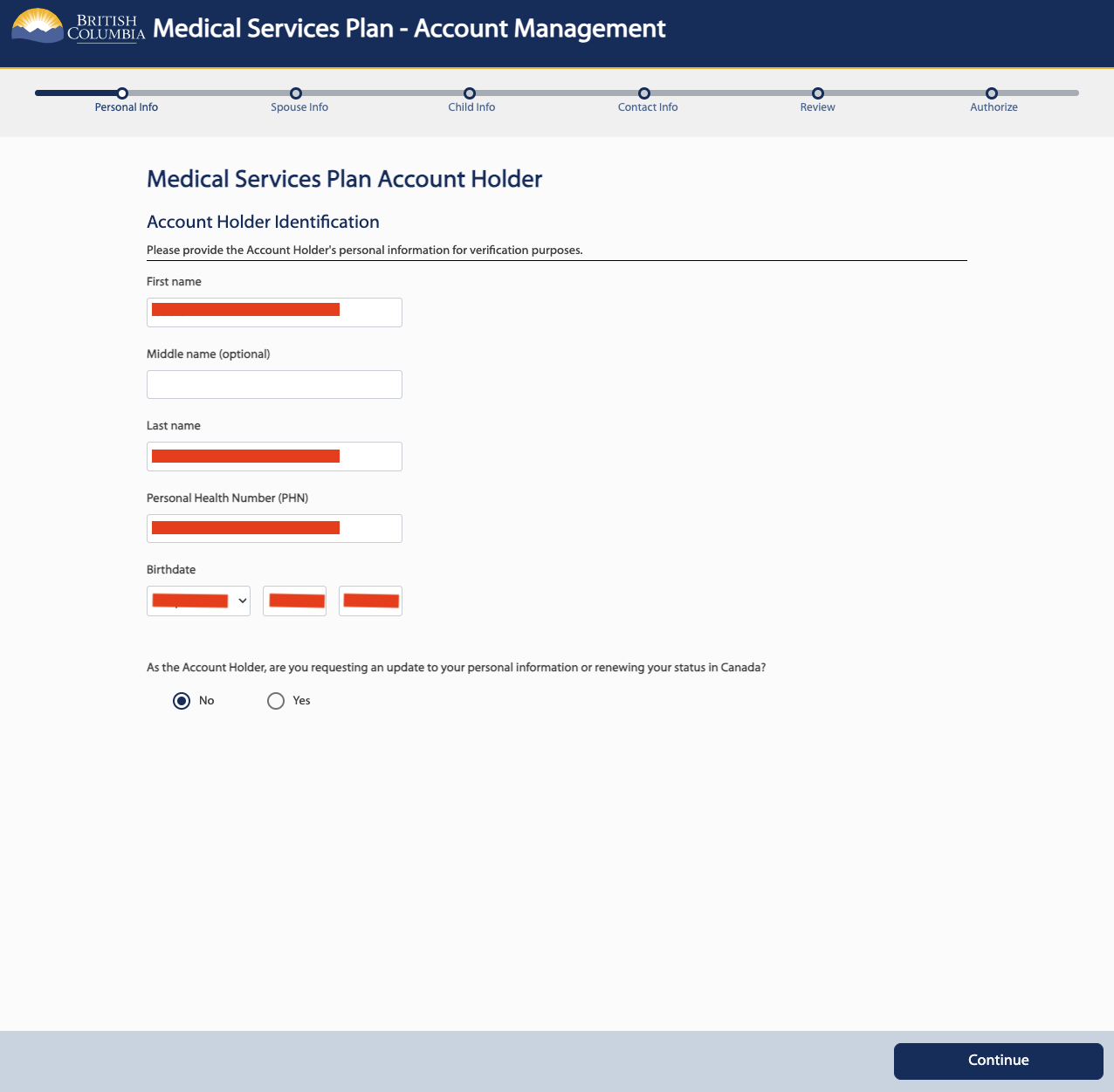Focus the Personal Health Number field

[x=274, y=529]
